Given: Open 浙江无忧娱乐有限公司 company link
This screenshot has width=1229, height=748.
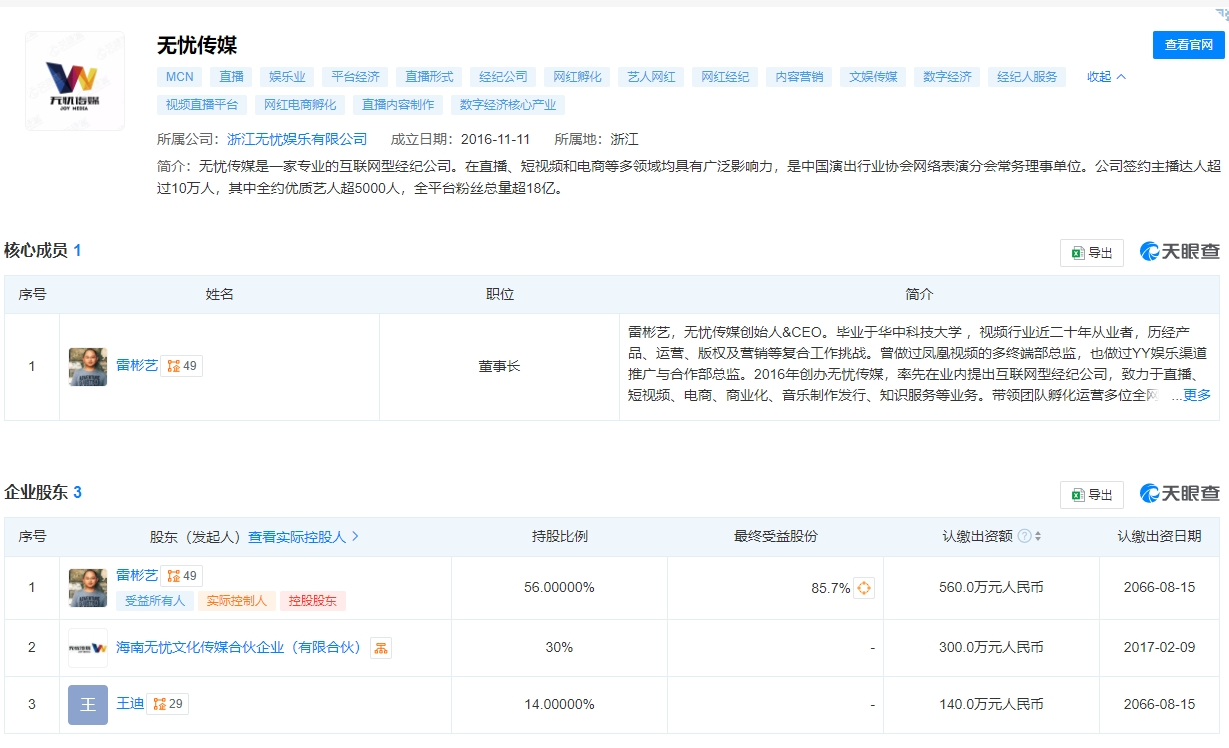Looking at the screenshot, I should (x=297, y=140).
